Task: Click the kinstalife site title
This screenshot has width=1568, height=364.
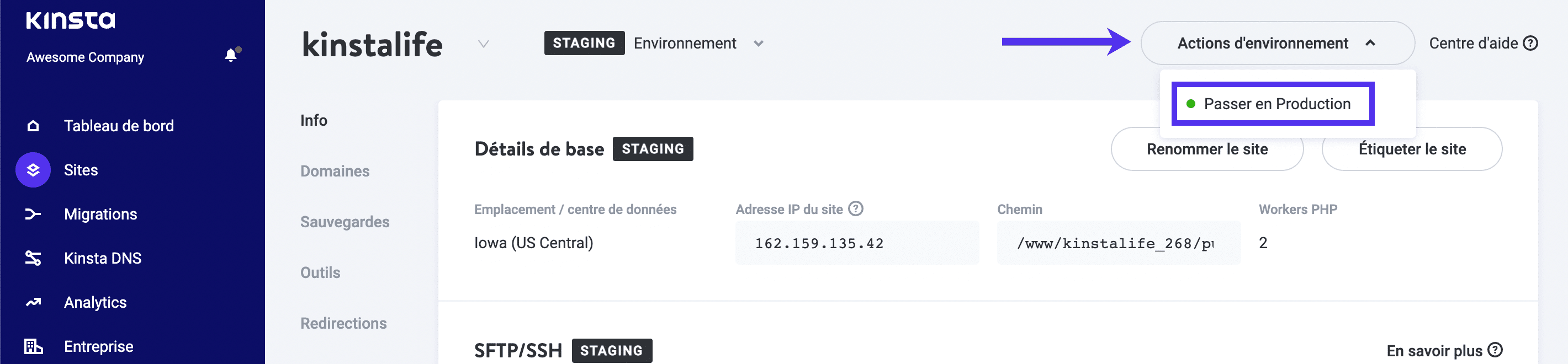Action: (x=372, y=44)
